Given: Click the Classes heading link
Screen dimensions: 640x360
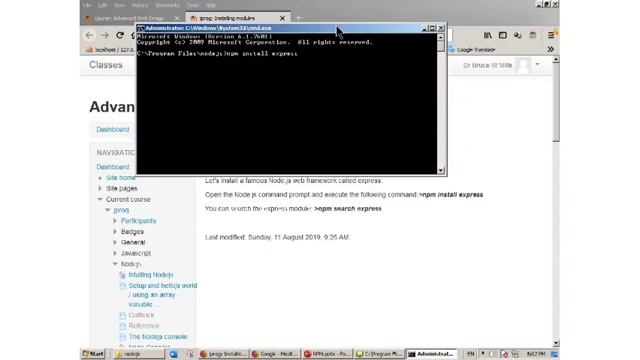Looking at the screenshot, I should pyautogui.click(x=106, y=65).
